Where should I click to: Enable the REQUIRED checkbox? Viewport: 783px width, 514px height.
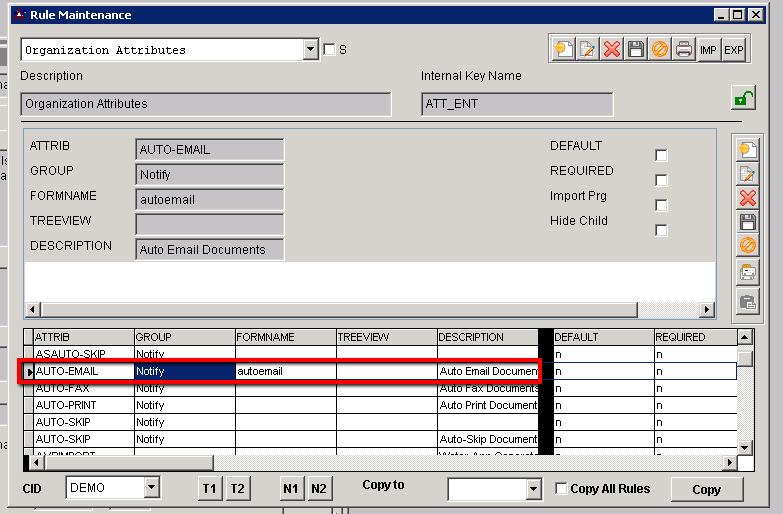pyautogui.click(x=660, y=180)
